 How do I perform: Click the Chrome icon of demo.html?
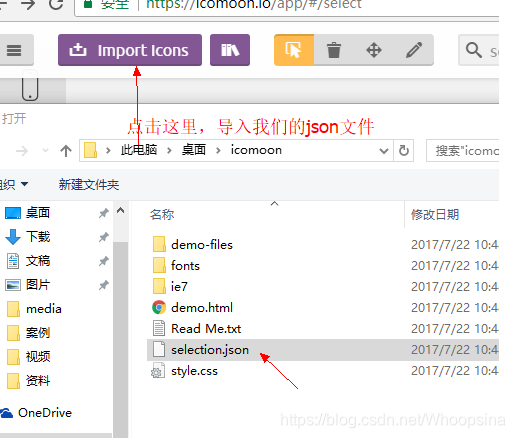coord(159,307)
